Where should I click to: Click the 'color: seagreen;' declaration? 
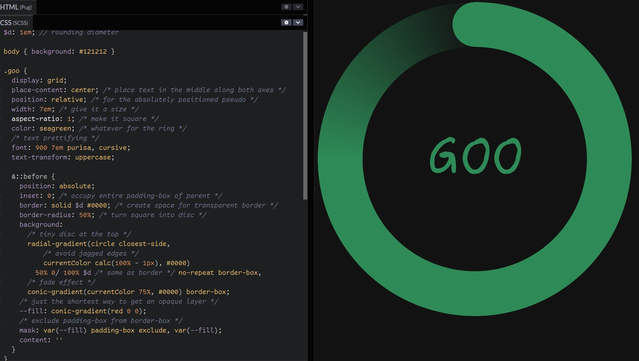click(43, 128)
